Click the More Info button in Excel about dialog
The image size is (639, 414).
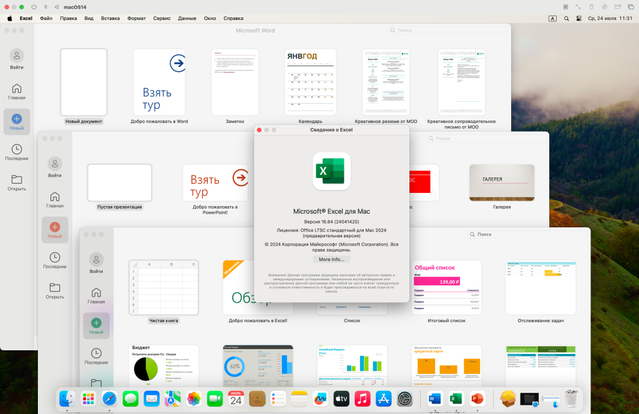click(331, 259)
